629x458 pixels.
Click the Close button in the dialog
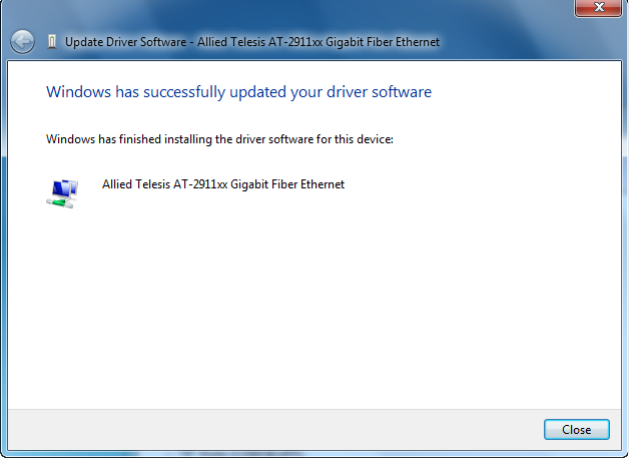[x=576, y=430]
